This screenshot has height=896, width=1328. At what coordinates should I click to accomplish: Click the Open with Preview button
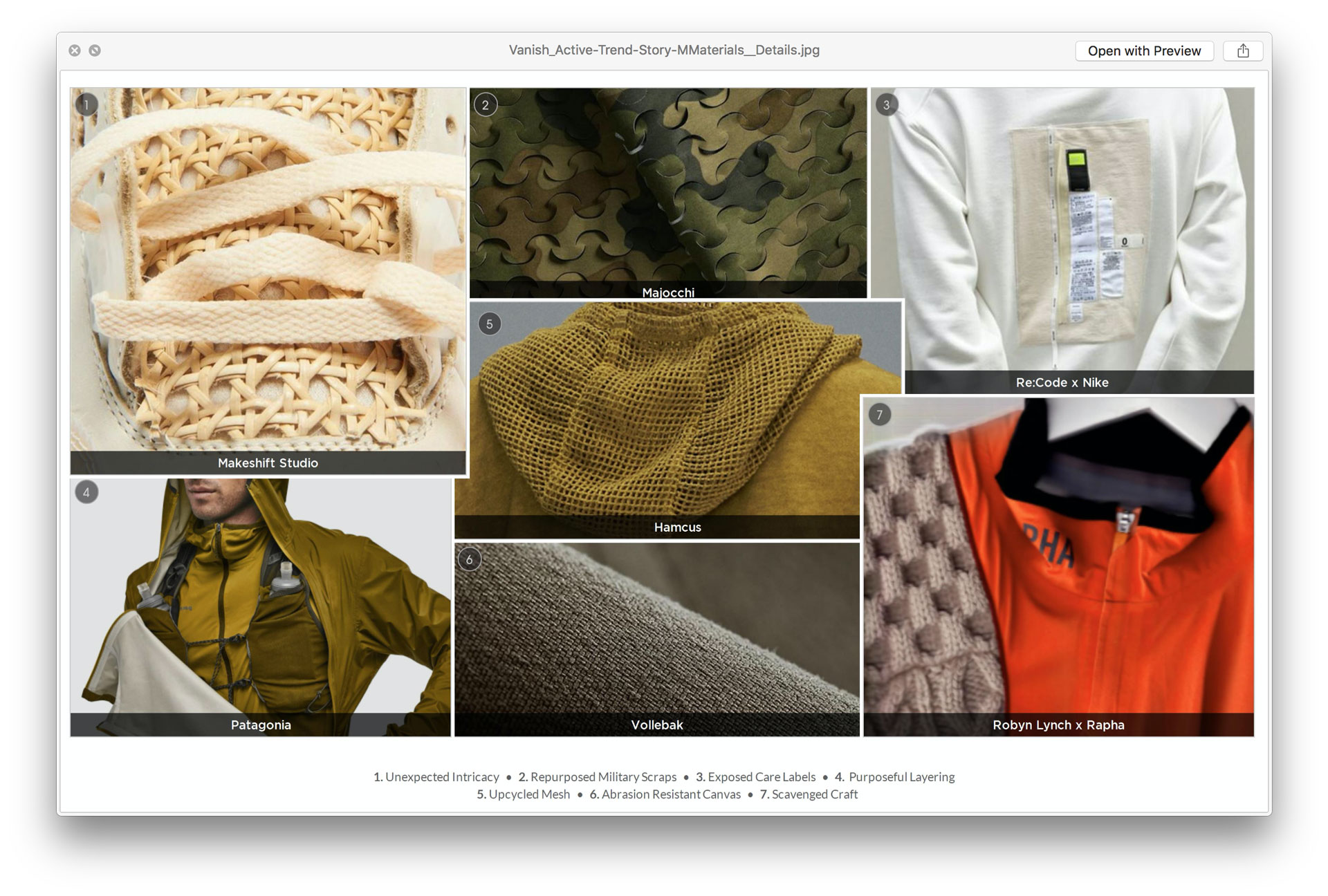(1144, 51)
